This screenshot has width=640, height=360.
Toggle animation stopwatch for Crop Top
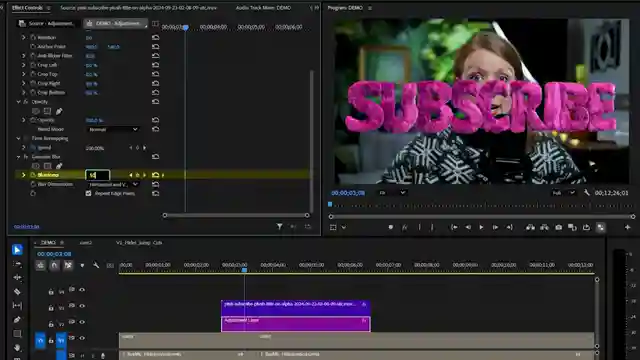[33, 74]
